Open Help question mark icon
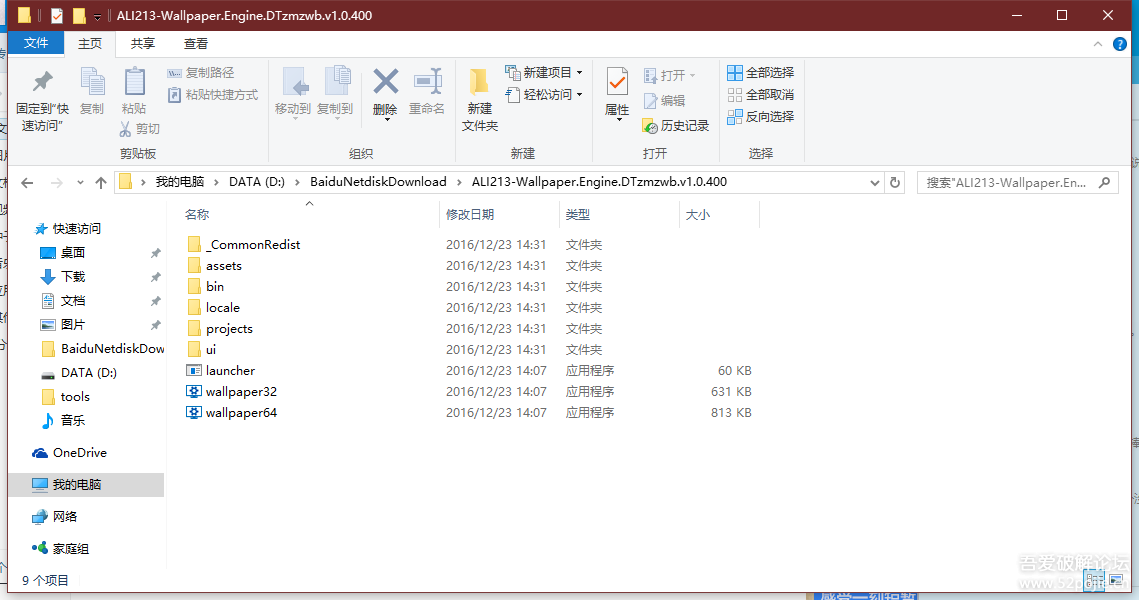The image size is (1139, 600). 1120,44
